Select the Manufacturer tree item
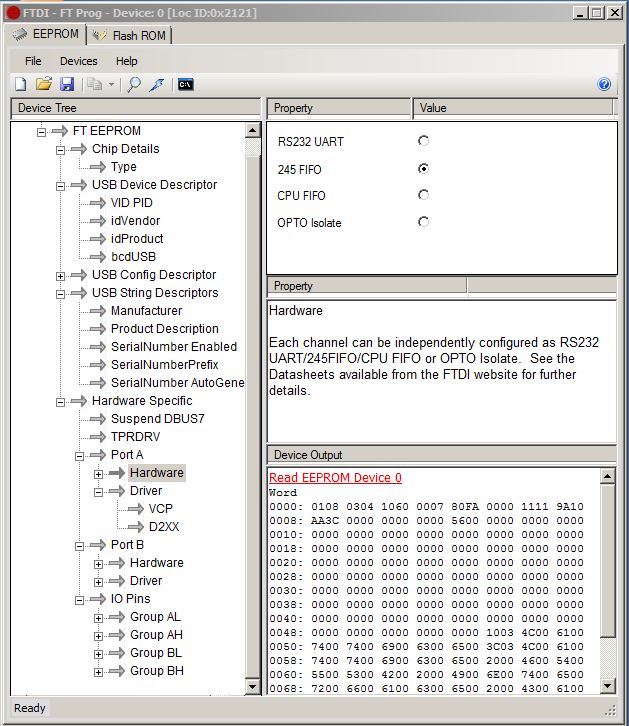Viewport: 629px width, 726px height. 146,311
